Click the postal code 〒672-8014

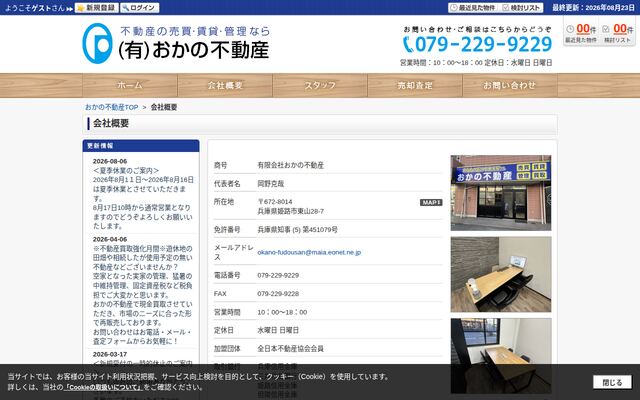pyautogui.click(x=275, y=202)
